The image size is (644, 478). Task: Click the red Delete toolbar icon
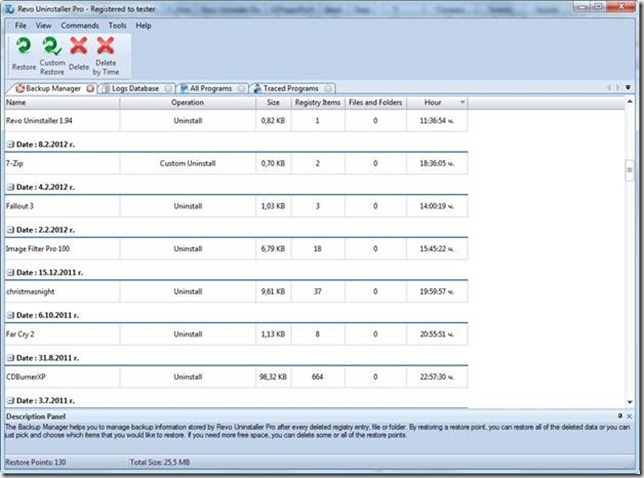tap(79, 47)
